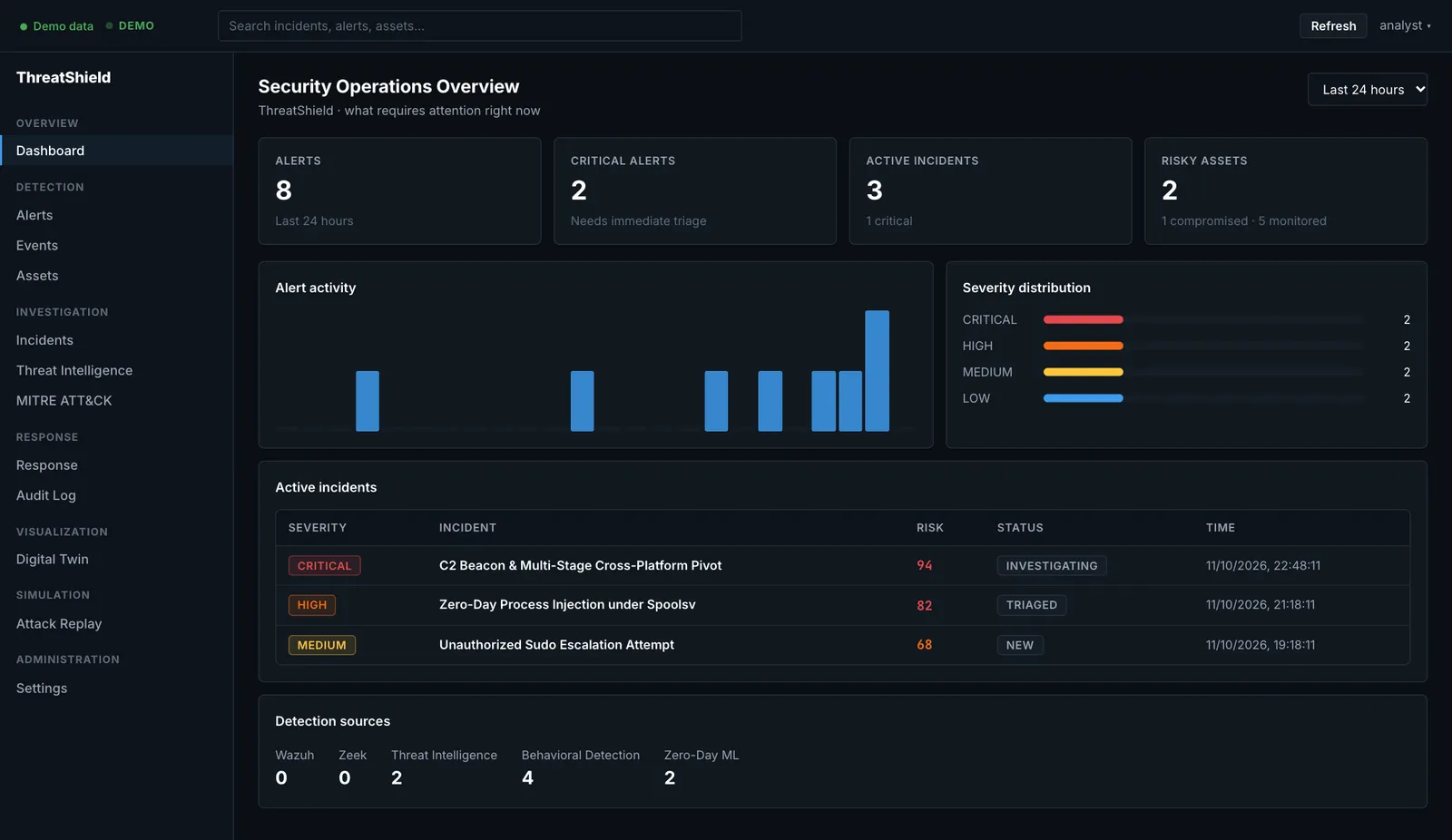The width and height of the screenshot is (1452, 840).
Task: Open Dashboard in the sidebar
Action: [116, 151]
